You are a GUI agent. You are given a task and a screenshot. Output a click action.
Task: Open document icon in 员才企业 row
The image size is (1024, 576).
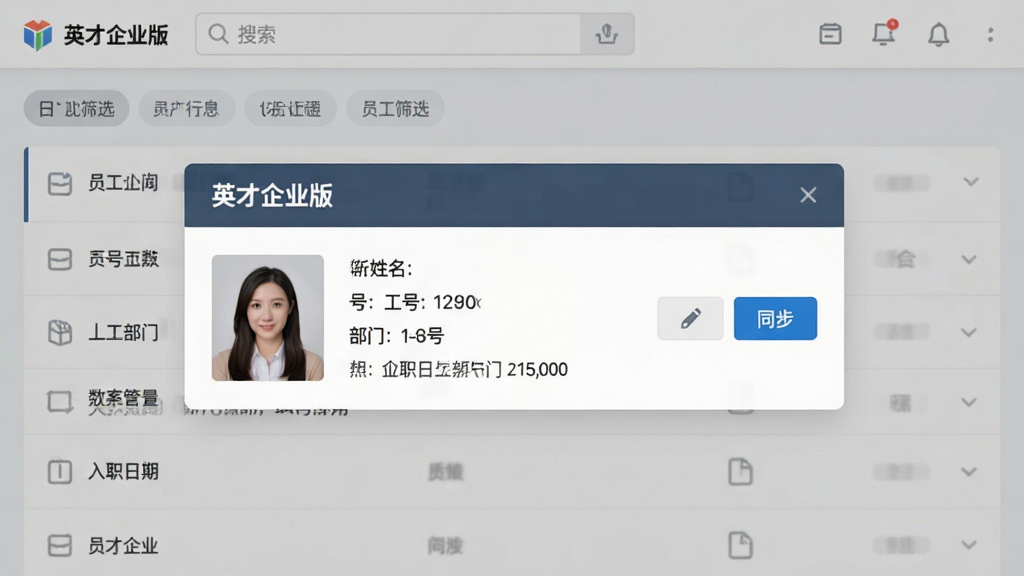pos(741,545)
